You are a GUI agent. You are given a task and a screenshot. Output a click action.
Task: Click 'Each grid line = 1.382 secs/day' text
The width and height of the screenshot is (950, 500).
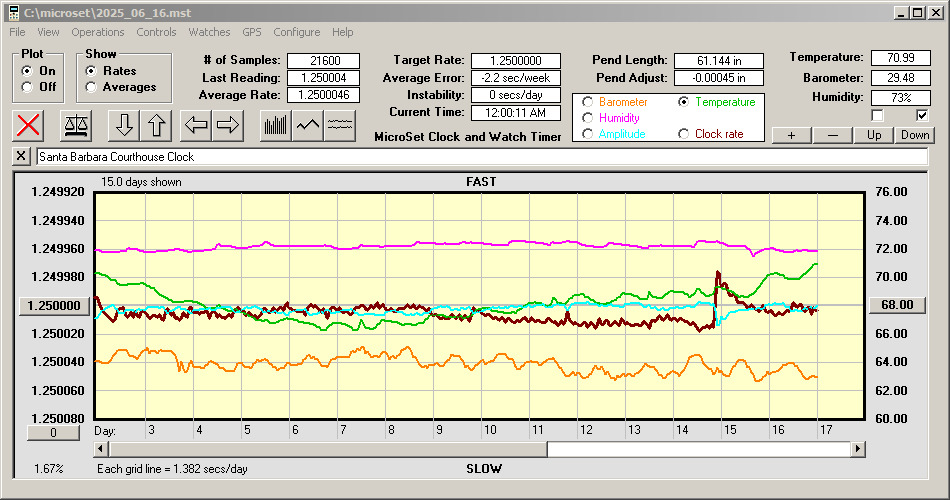pos(172,468)
